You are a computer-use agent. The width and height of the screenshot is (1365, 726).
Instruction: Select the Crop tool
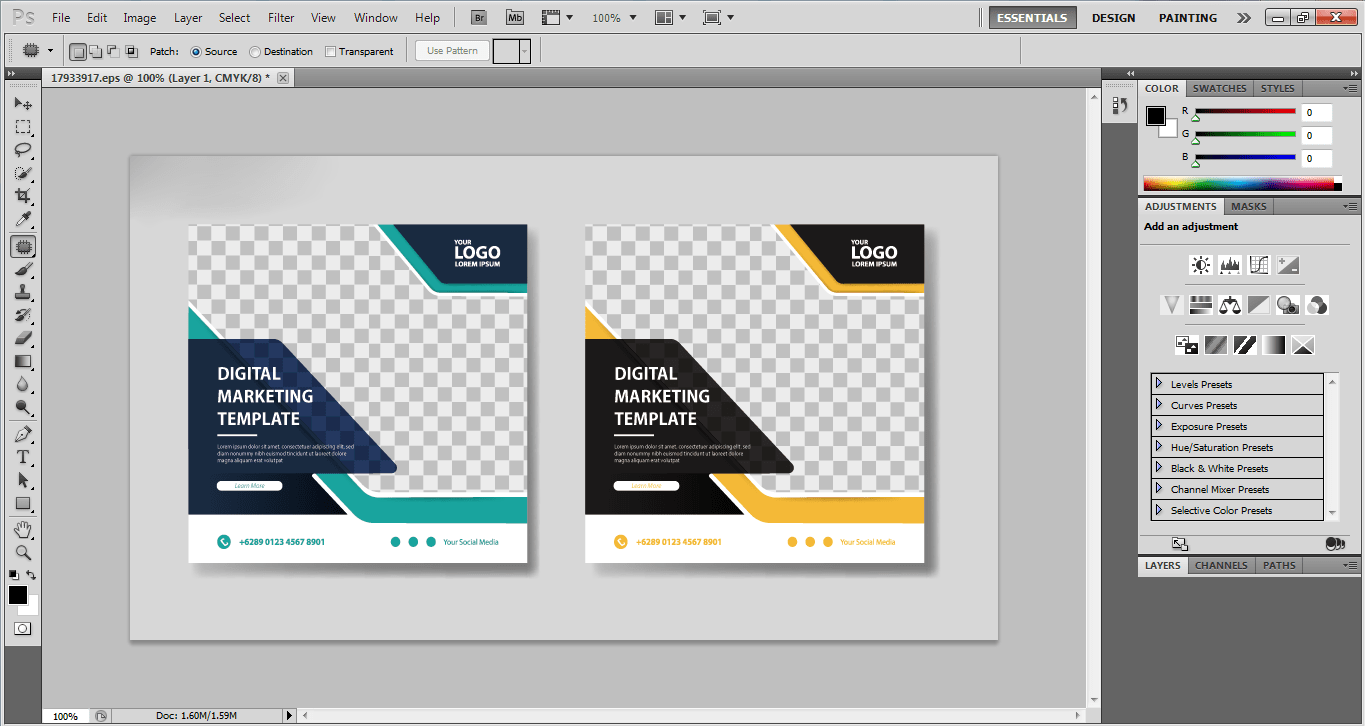[x=23, y=196]
